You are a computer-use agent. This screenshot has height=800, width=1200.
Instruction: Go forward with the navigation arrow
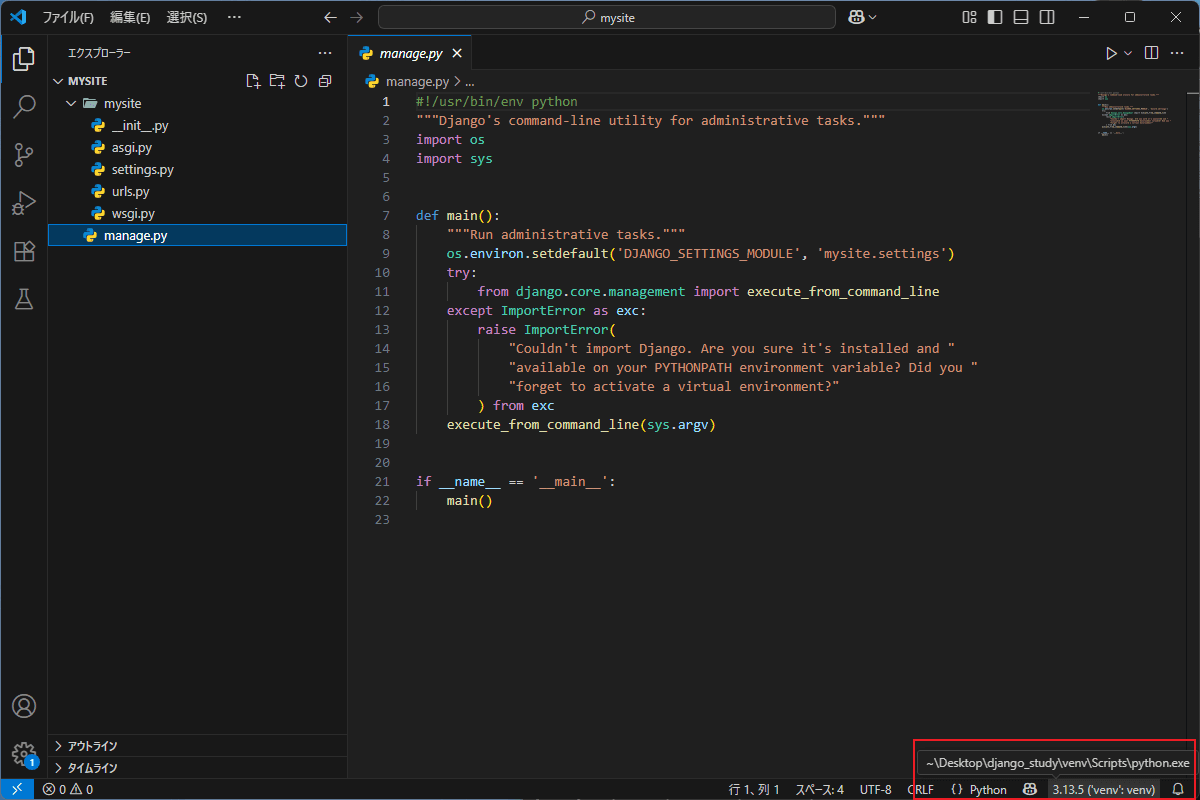point(358,17)
